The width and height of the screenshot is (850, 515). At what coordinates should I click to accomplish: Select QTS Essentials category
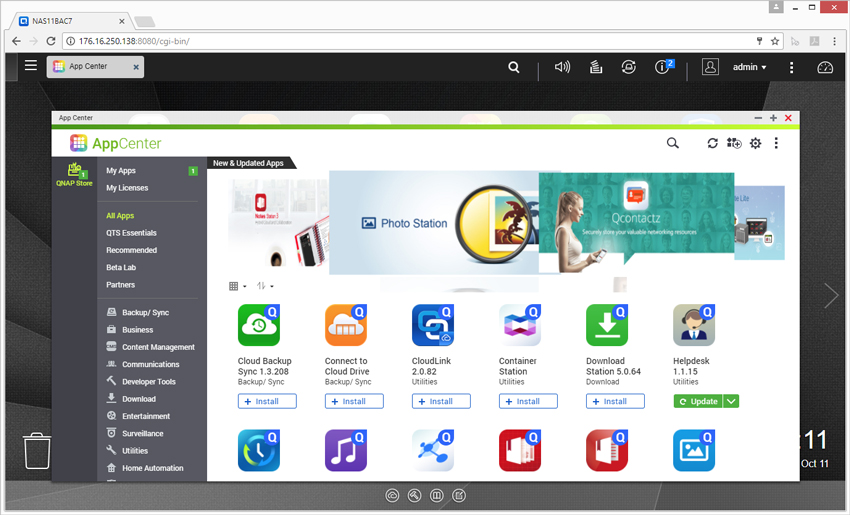point(131,233)
